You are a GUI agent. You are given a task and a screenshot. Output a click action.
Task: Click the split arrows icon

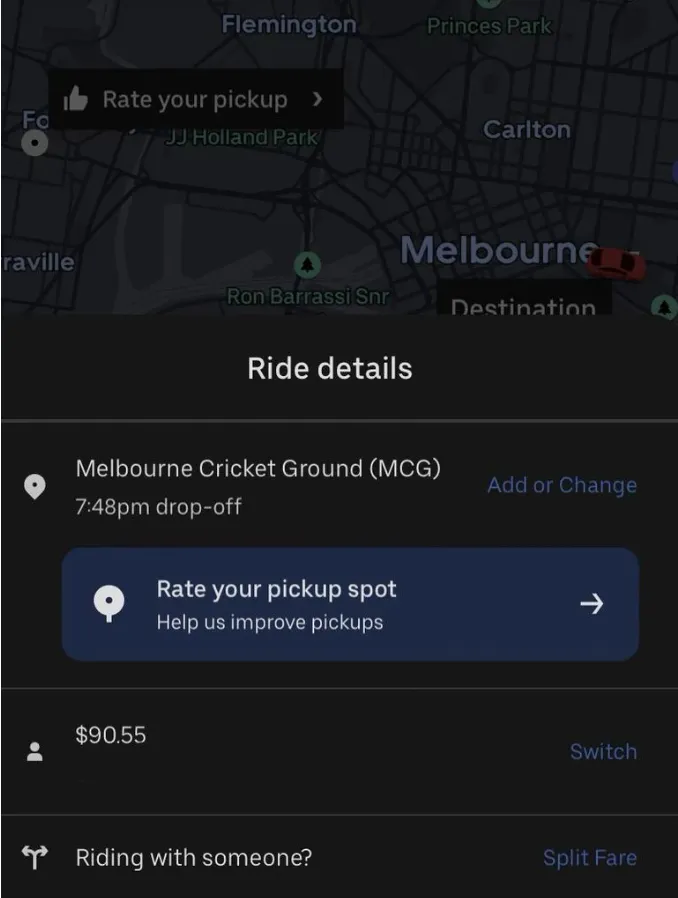[x=34, y=857]
